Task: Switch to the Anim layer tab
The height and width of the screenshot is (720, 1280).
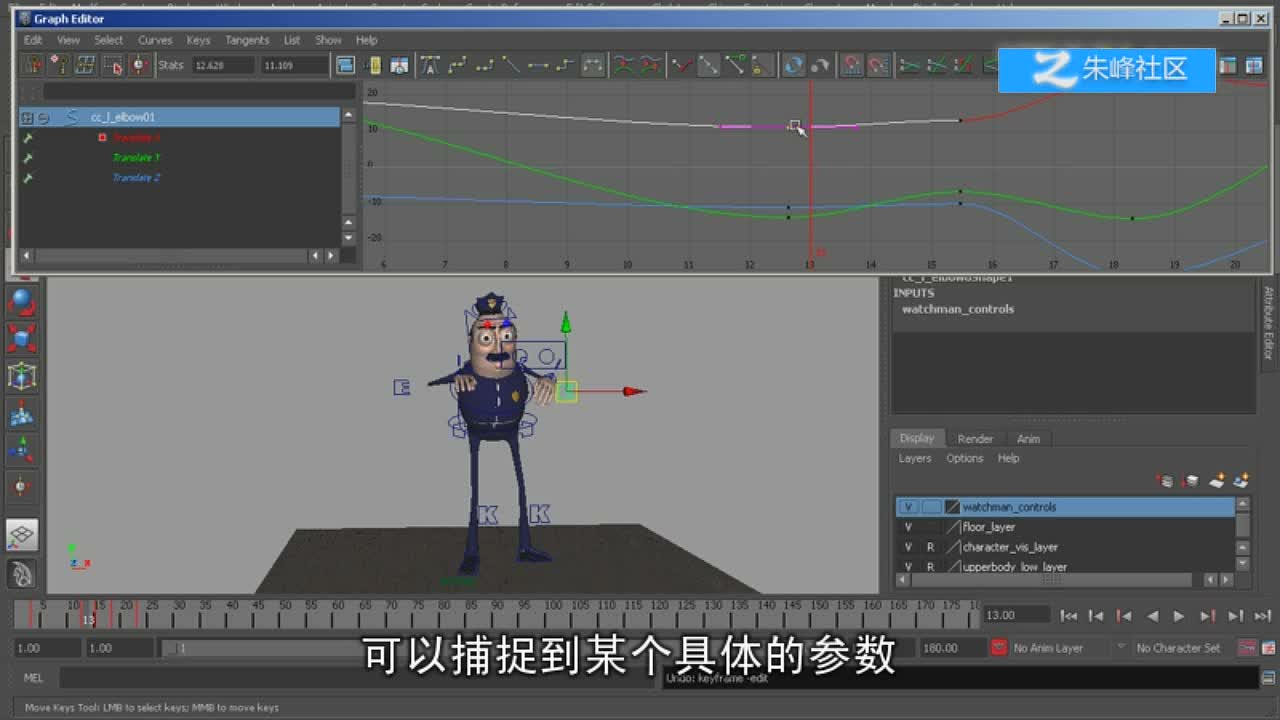Action: [1028, 439]
